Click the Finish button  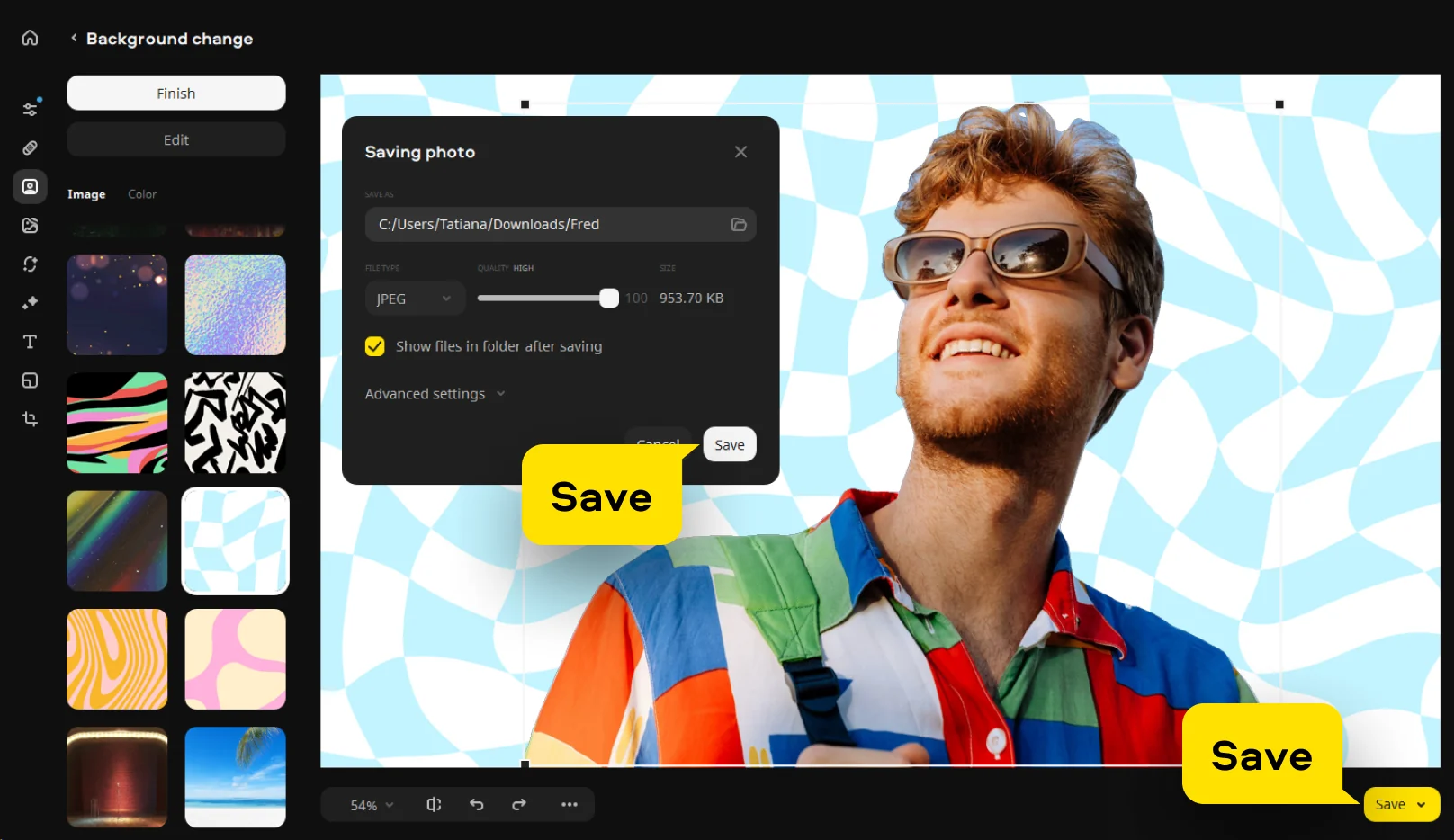tap(176, 93)
